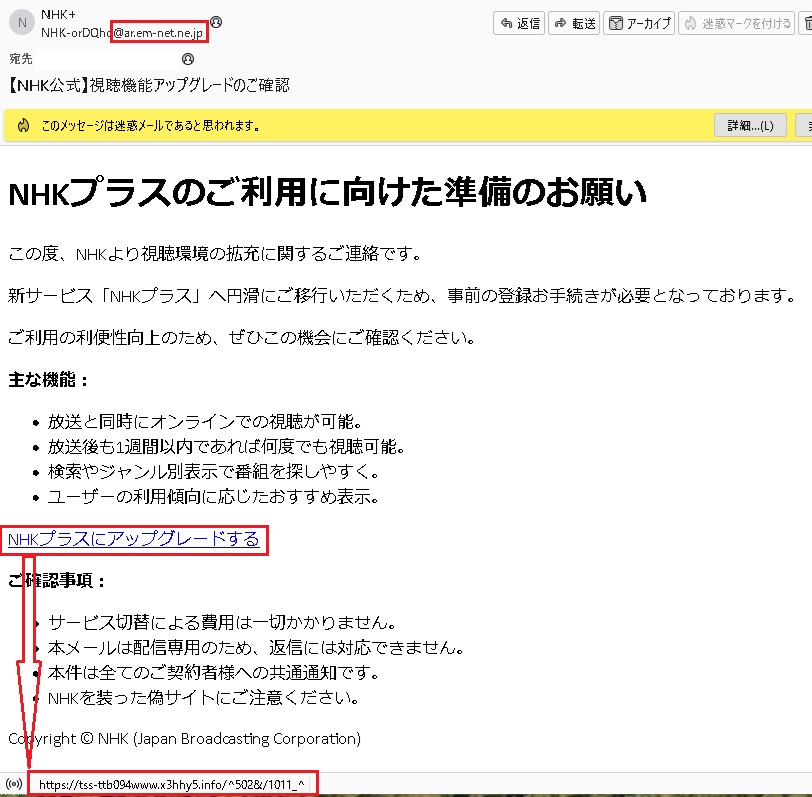The image size is (812, 797).
Task: Open the NHKプラスにアップグレードする link
Action: click(134, 539)
